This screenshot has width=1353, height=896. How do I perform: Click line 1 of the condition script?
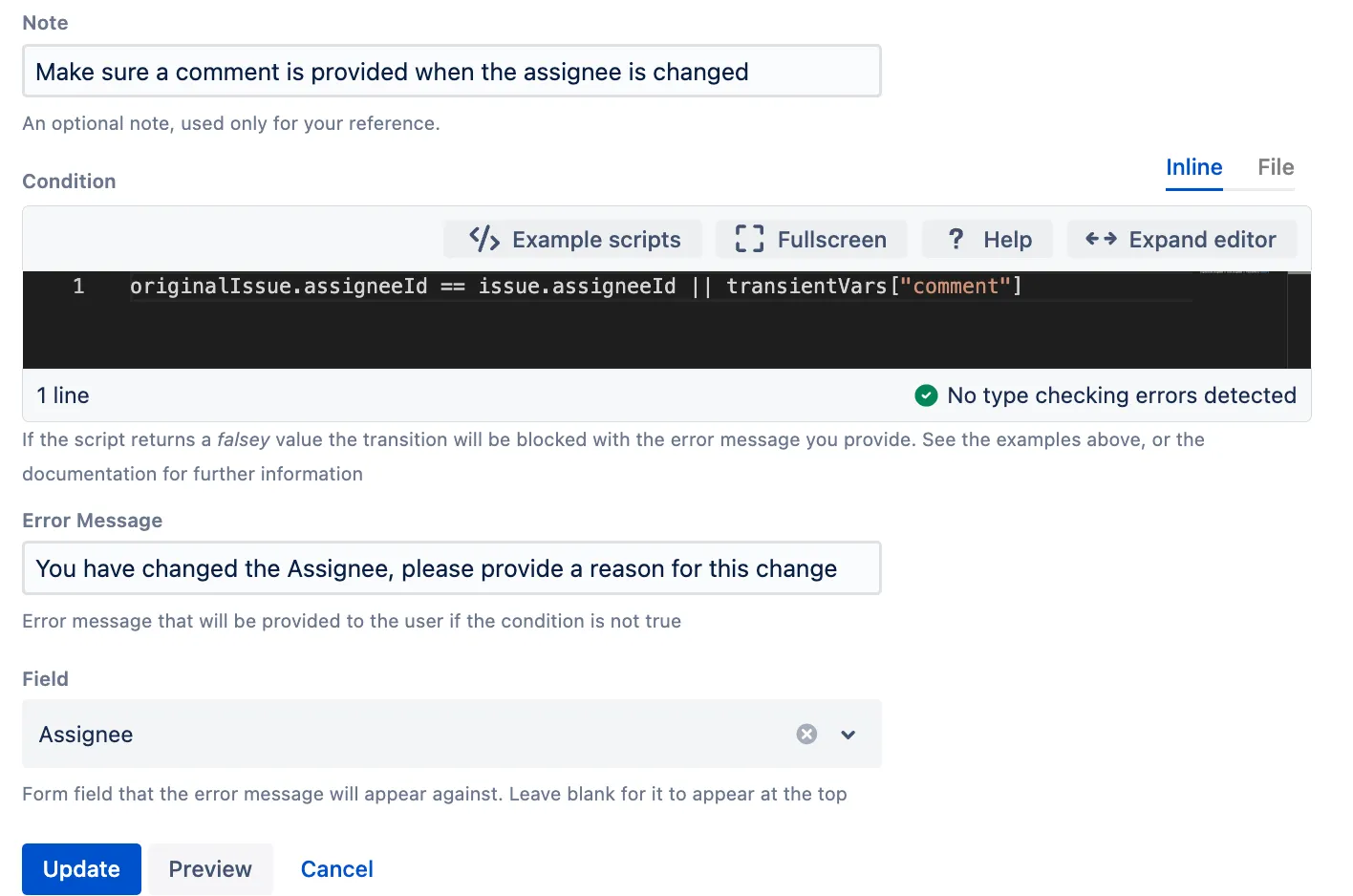pos(576,286)
